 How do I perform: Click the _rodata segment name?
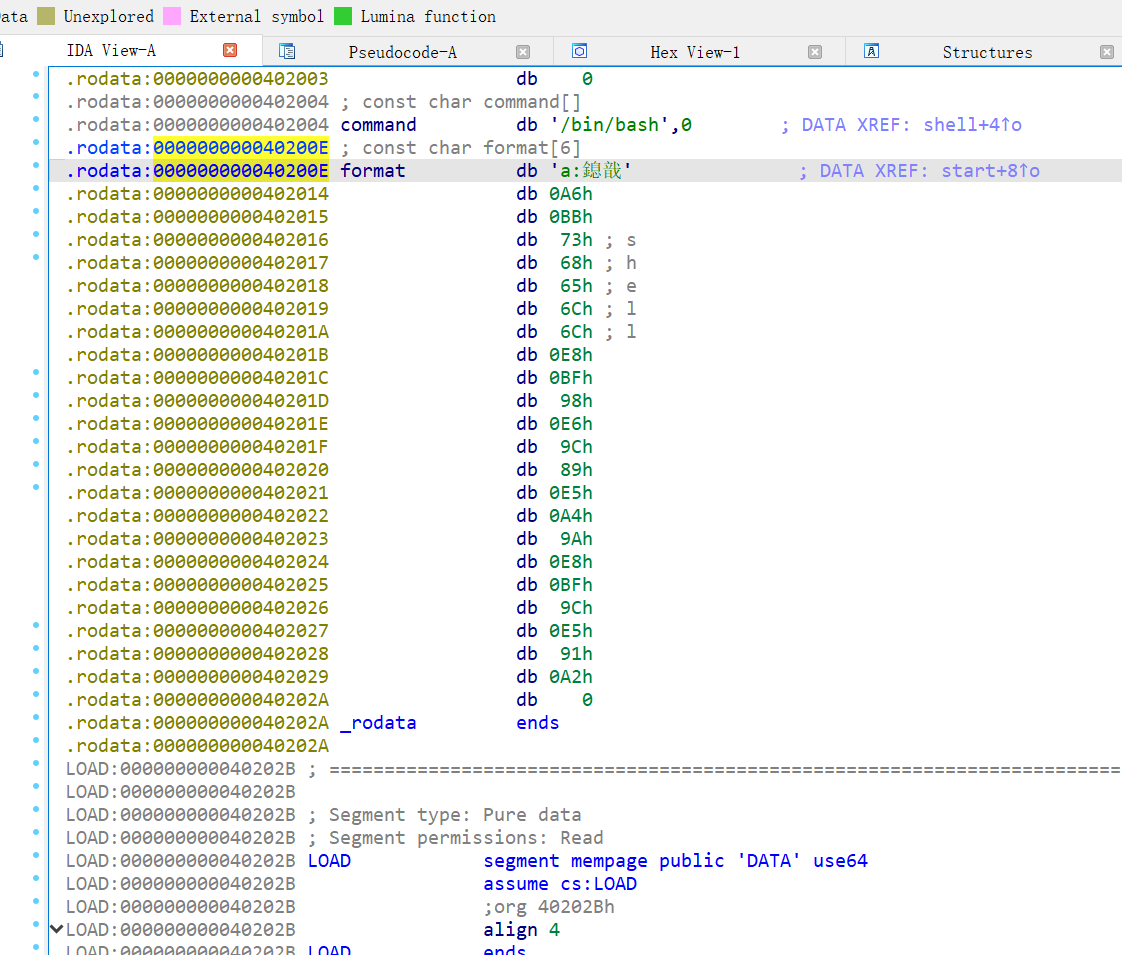click(379, 723)
